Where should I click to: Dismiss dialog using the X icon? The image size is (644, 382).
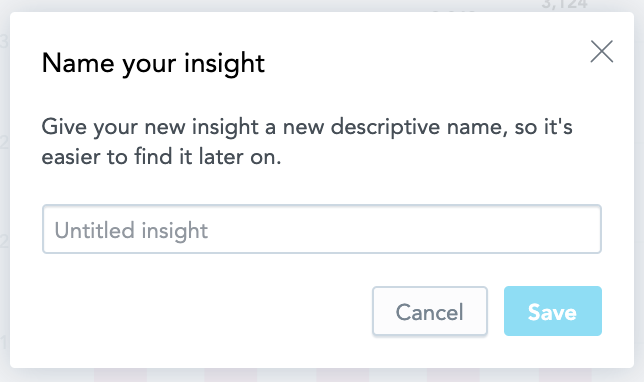tap(602, 51)
